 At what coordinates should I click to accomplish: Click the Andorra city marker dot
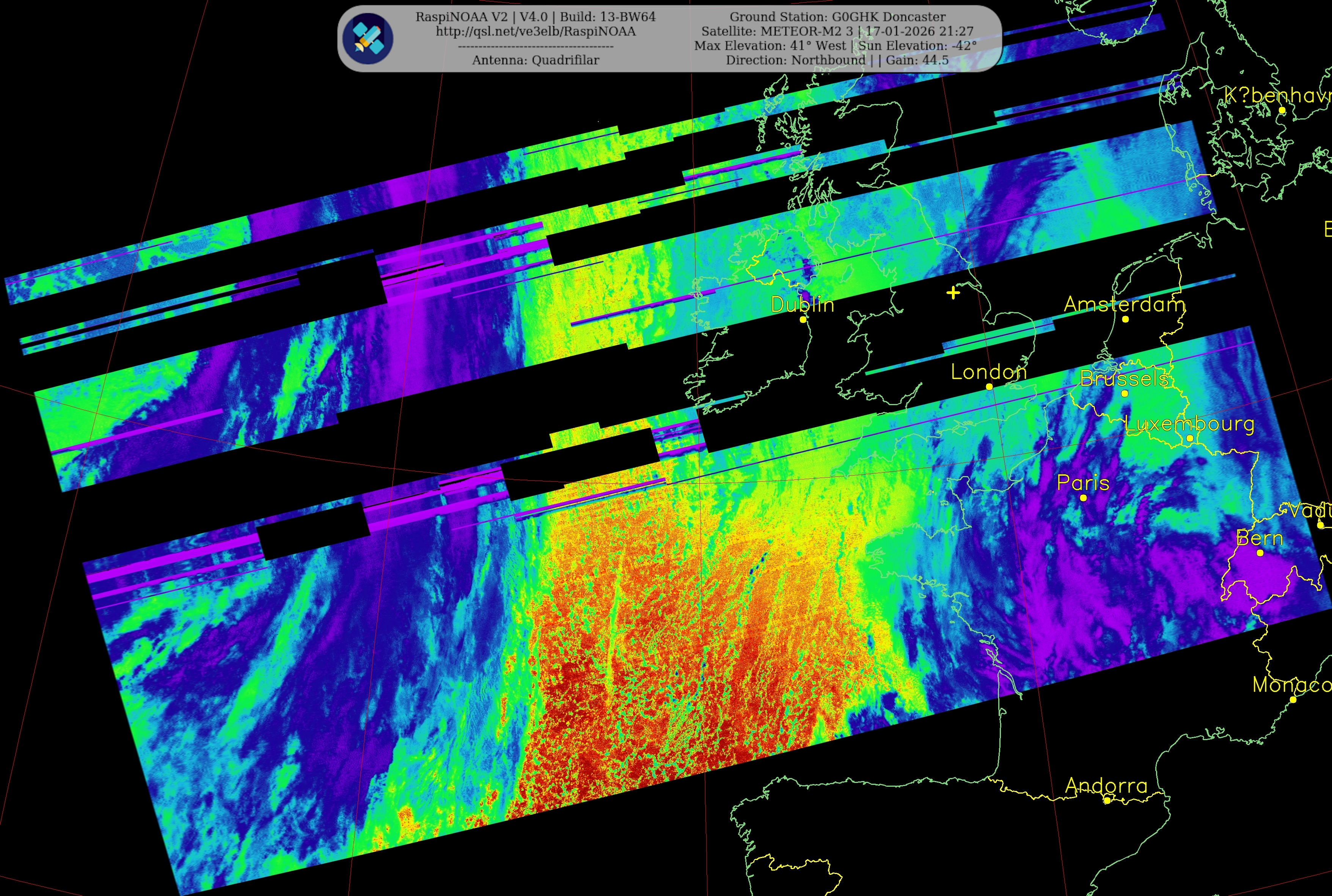coord(1107,800)
